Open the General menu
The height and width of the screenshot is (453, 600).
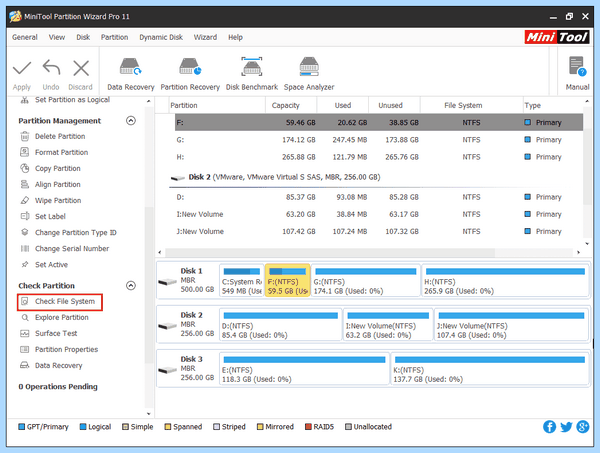click(24, 37)
